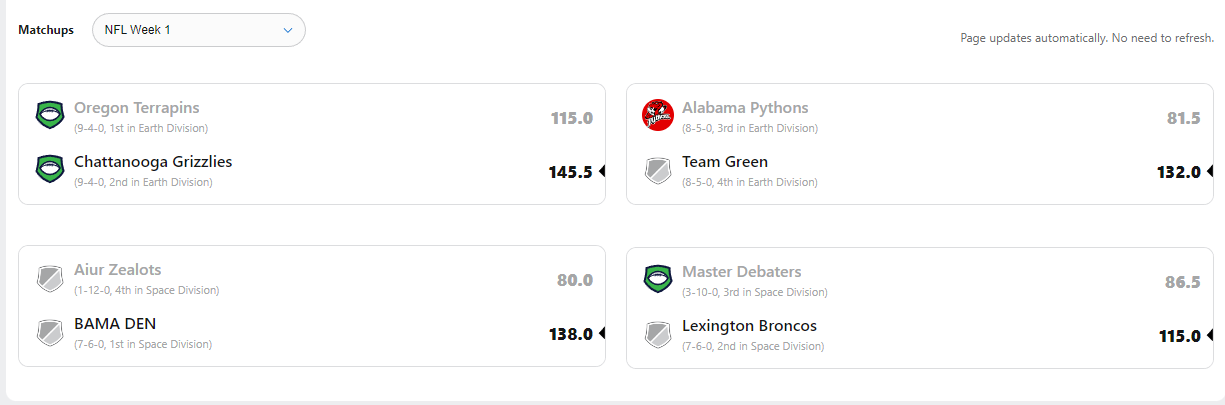The height and width of the screenshot is (405, 1225).
Task: Click the dropdown chevron beside NFL Week 1
Action: tap(288, 30)
